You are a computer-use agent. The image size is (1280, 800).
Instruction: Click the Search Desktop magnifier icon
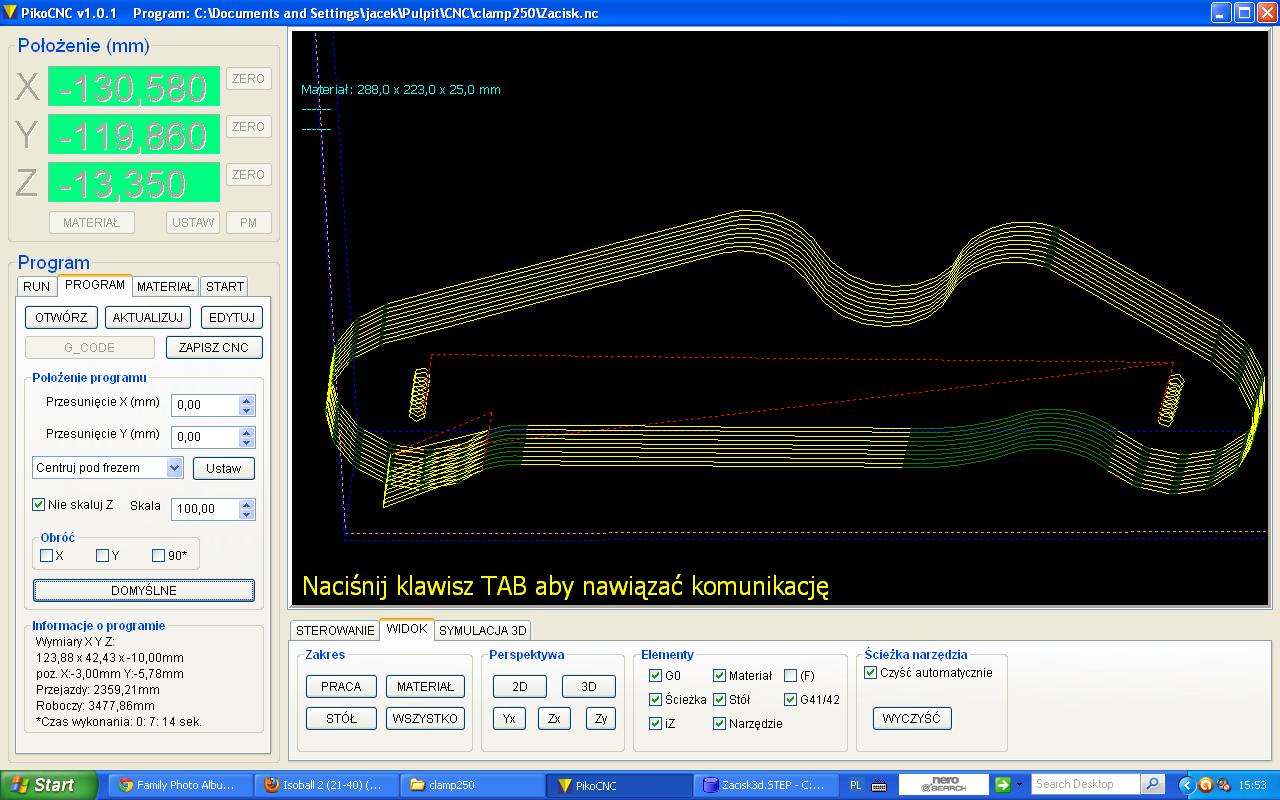click(1153, 785)
